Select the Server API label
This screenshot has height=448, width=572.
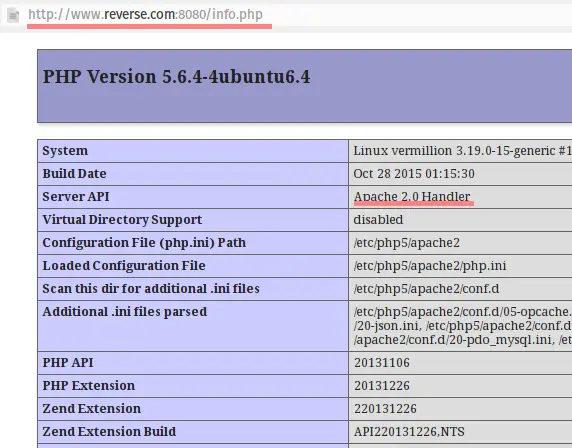pos(76,197)
